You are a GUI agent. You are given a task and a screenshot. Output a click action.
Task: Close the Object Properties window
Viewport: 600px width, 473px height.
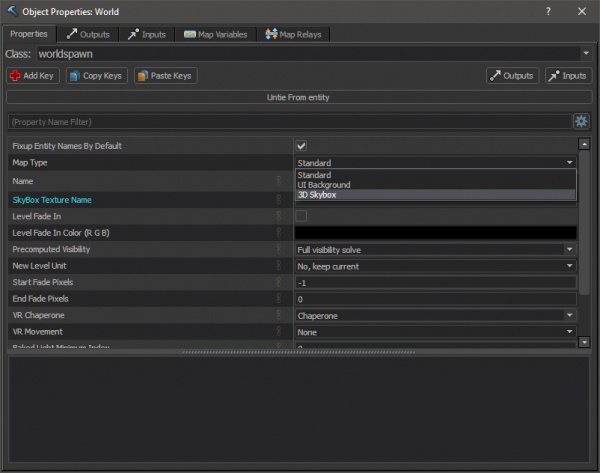[582, 11]
